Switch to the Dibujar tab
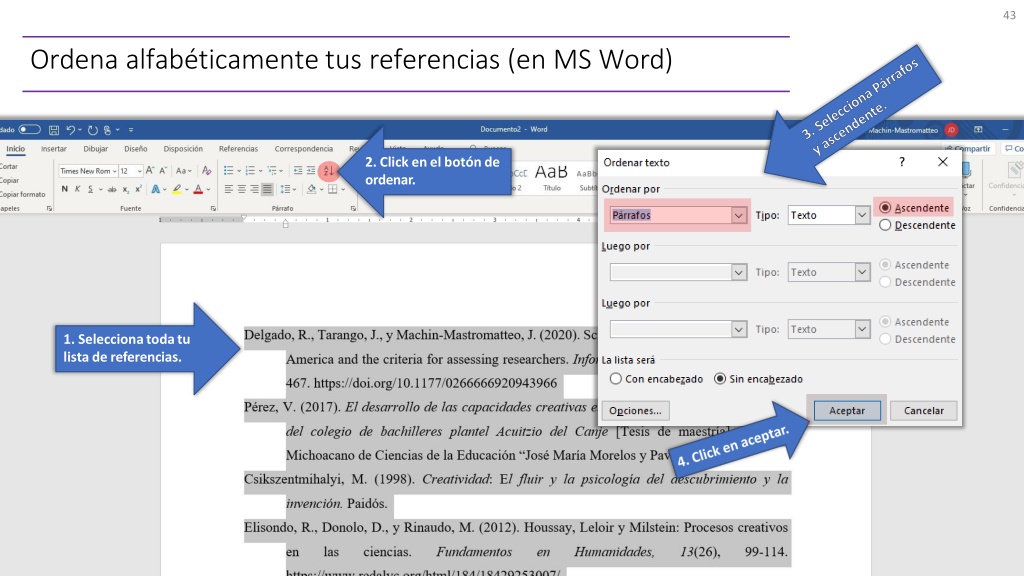 click(95, 149)
